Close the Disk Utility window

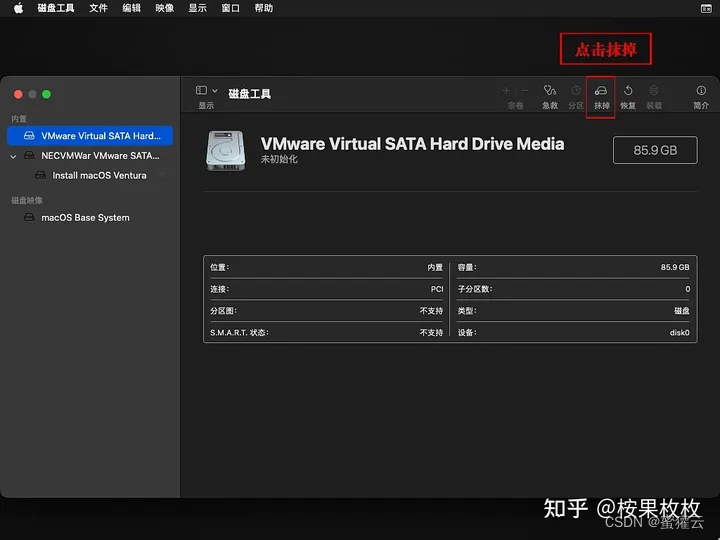point(18,94)
